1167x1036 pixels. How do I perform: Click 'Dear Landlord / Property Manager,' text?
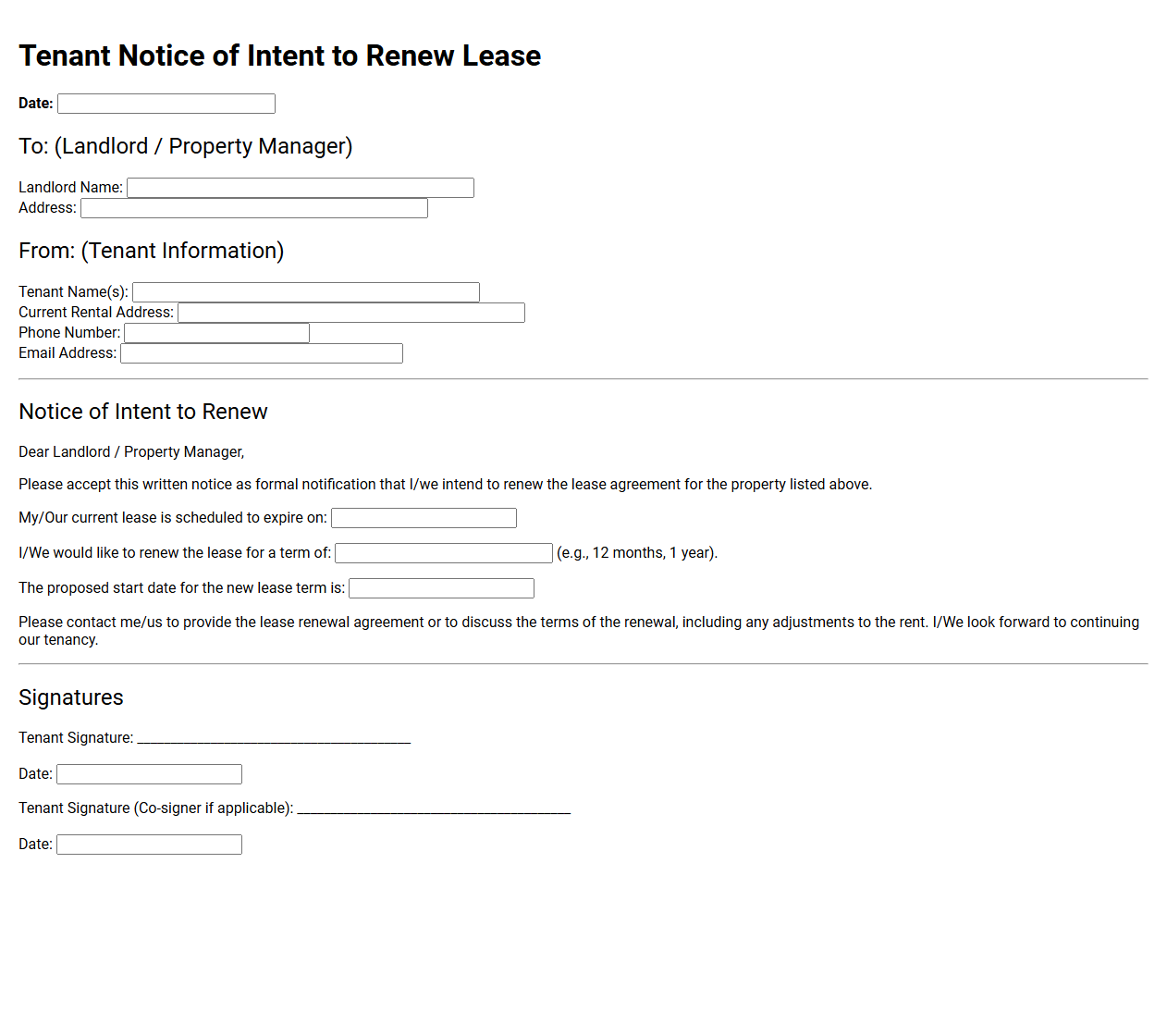tap(131, 452)
